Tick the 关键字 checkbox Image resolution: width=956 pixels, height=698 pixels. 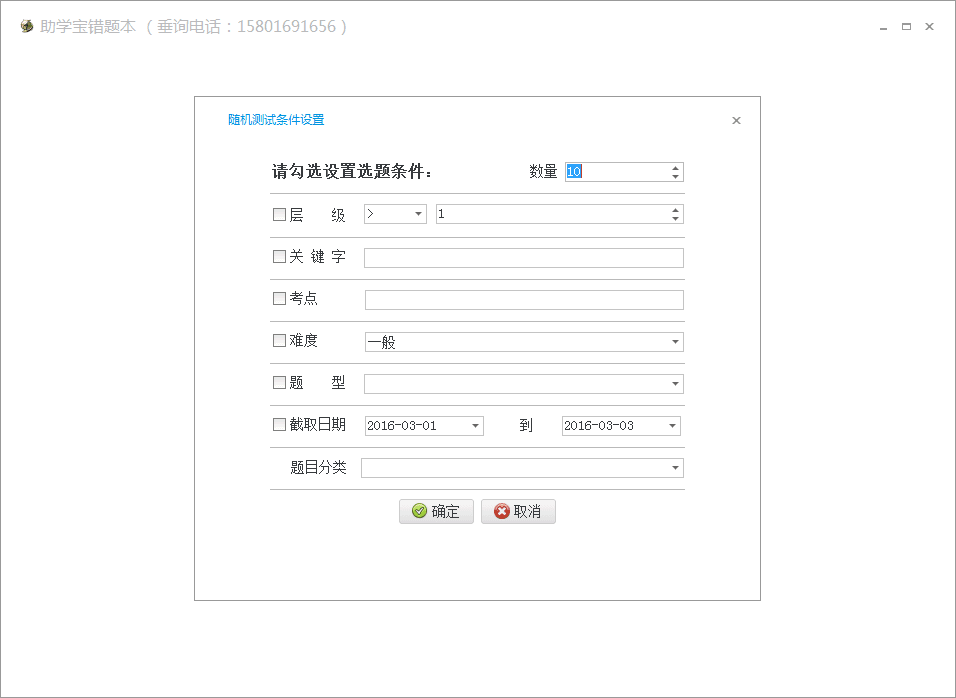point(279,256)
